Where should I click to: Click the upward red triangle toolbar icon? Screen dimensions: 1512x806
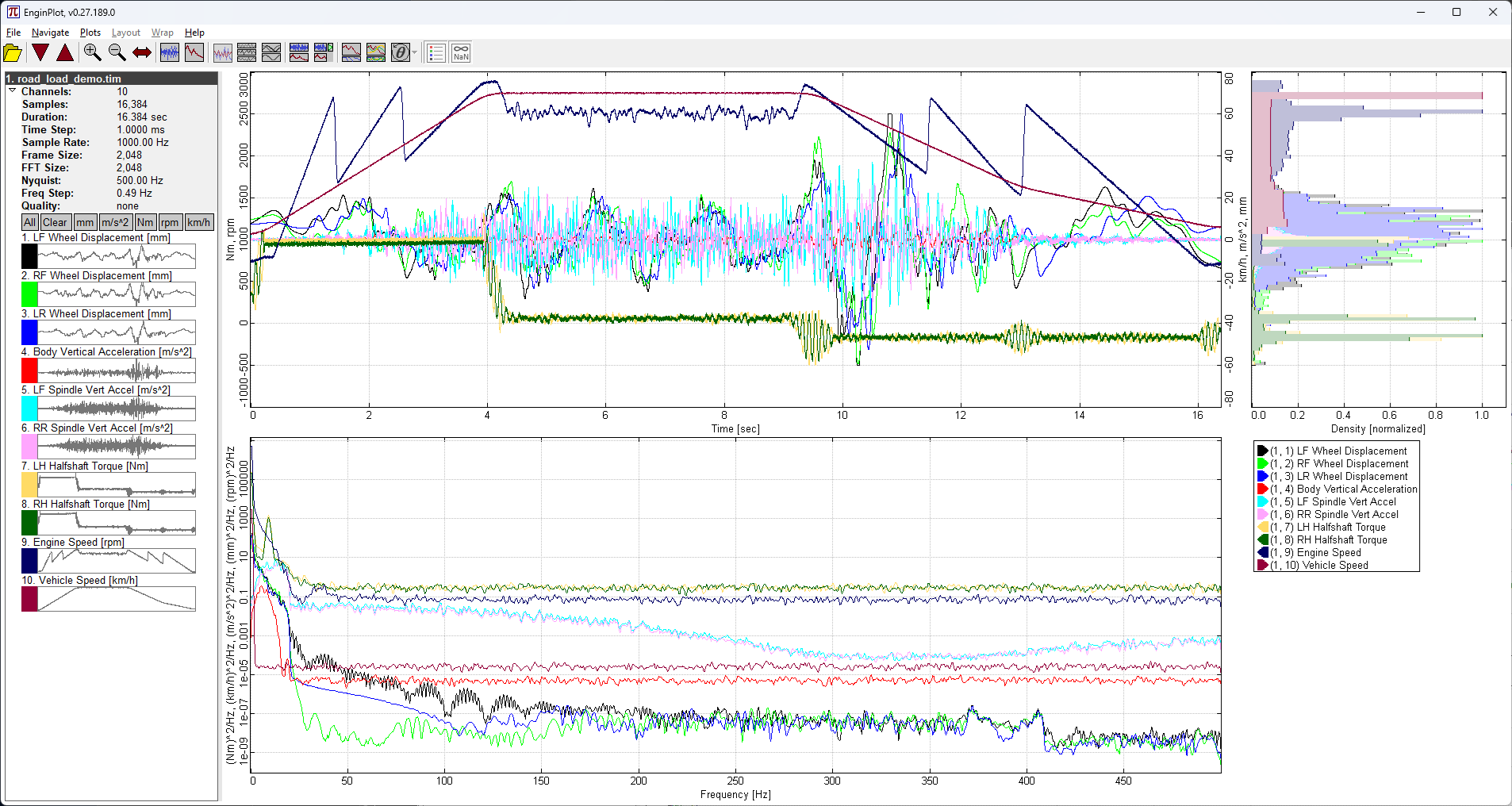pos(65,52)
